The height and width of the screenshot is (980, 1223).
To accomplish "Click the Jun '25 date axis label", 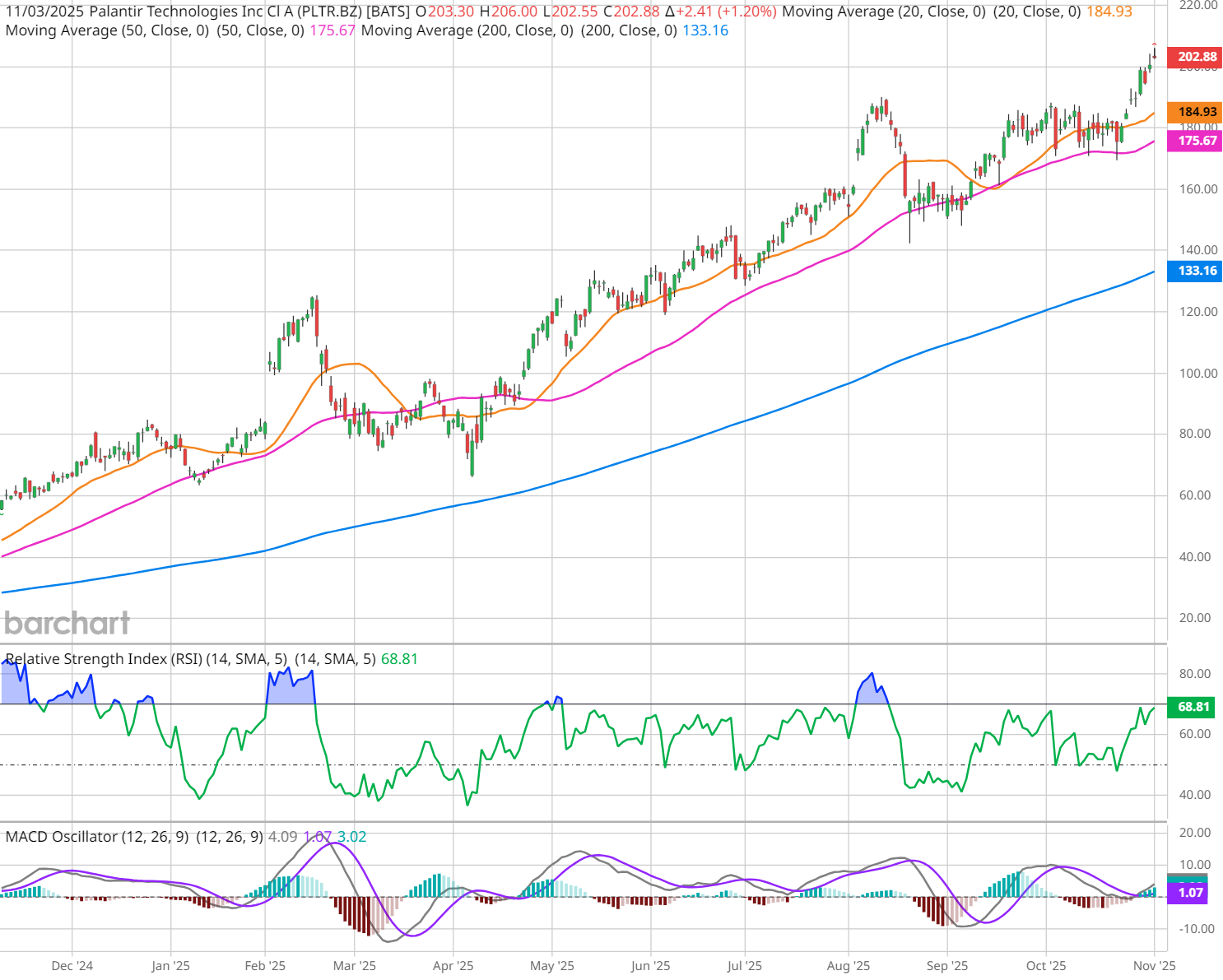I will pyautogui.click(x=650, y=966).
